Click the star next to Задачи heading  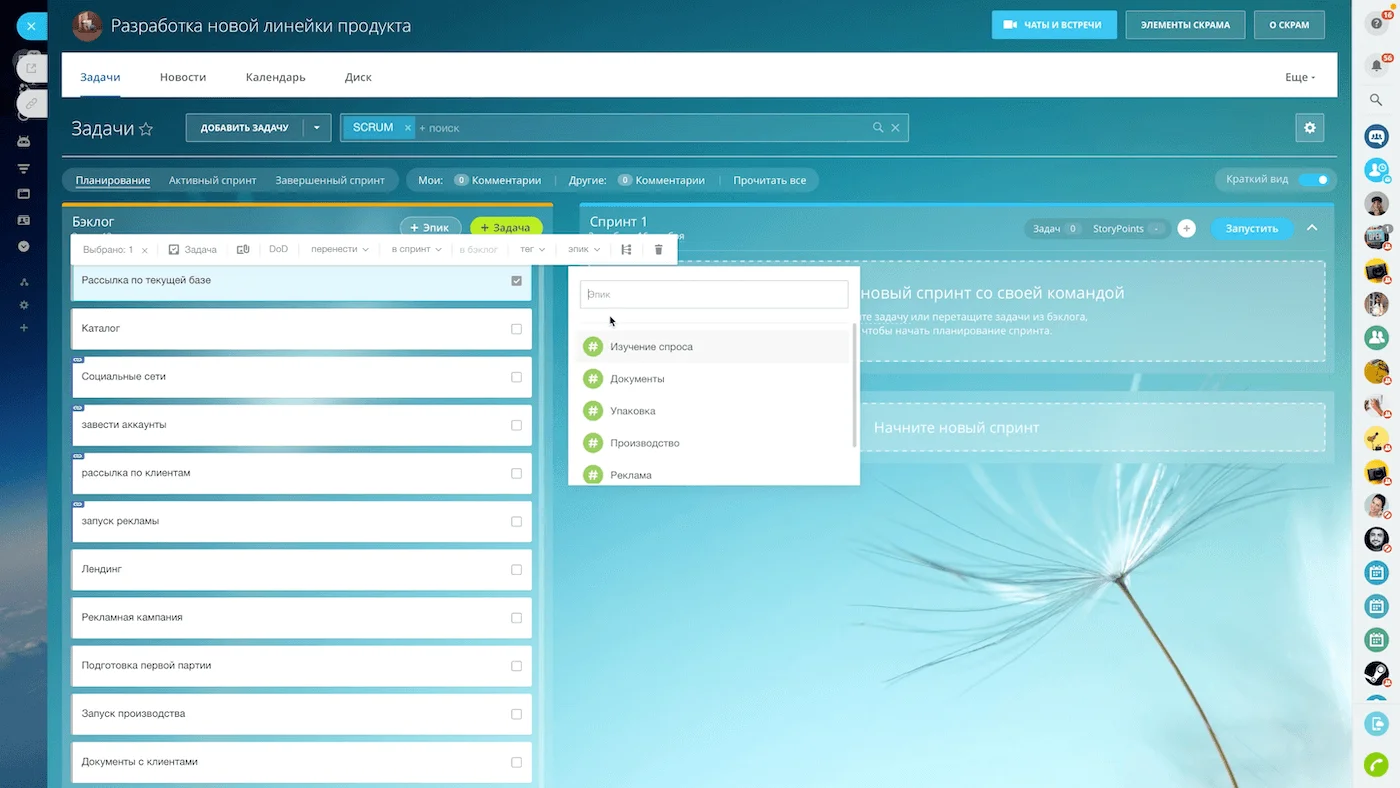(146, 129)
